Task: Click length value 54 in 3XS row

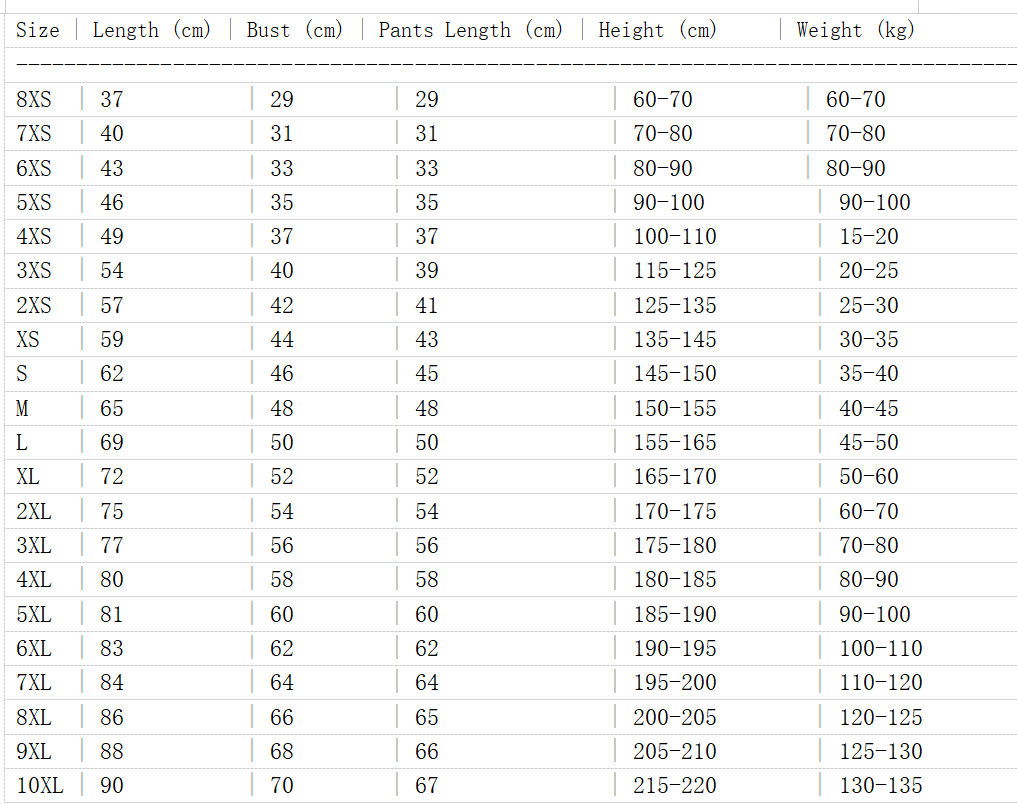Action: click(x=112, y=271)
